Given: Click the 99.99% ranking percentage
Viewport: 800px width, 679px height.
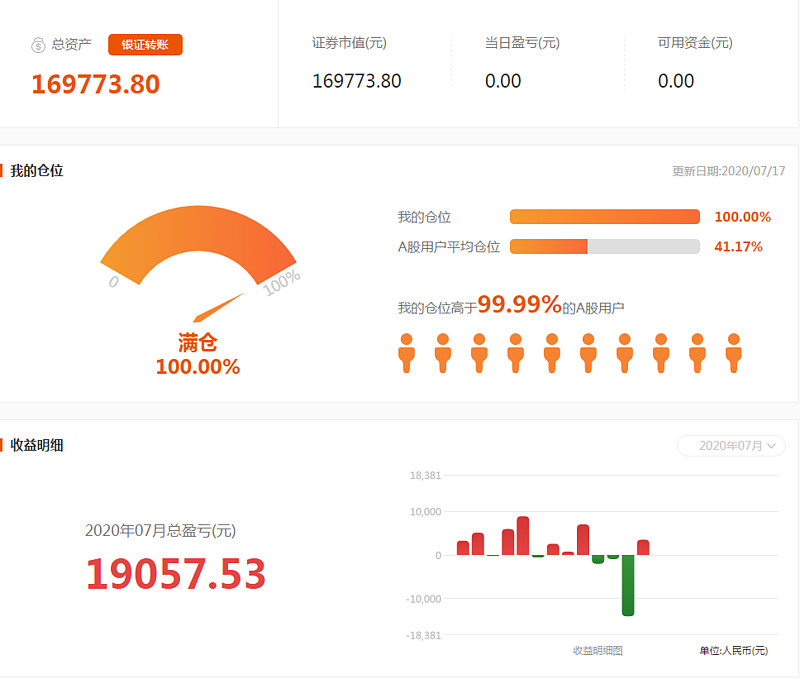Looking at the screenshot, I should (x=519, y=304).
